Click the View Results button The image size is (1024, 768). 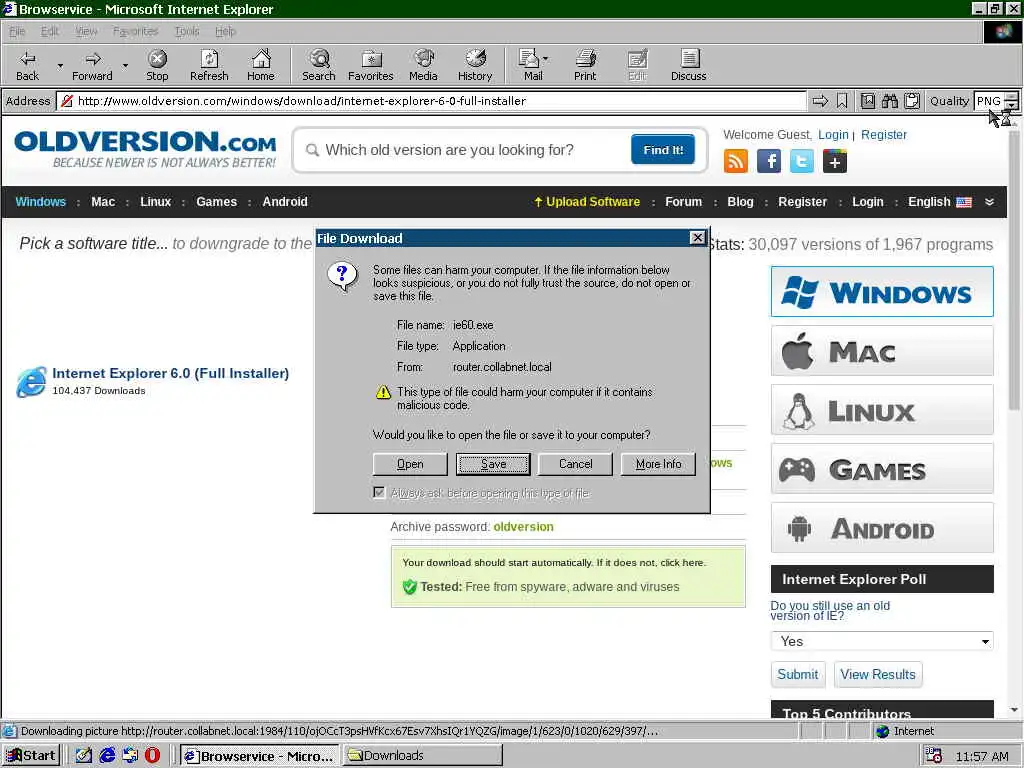878,674
